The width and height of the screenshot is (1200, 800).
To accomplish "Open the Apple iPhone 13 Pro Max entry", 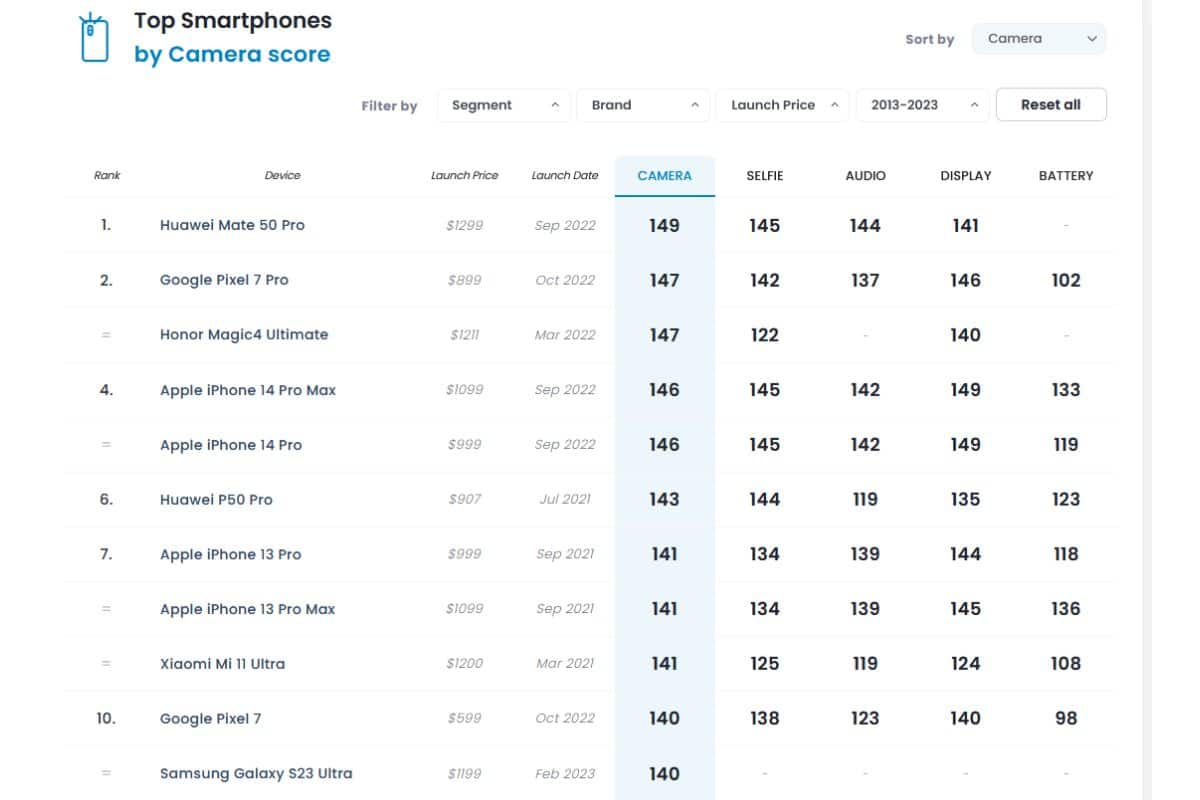I will coord(248,609).
